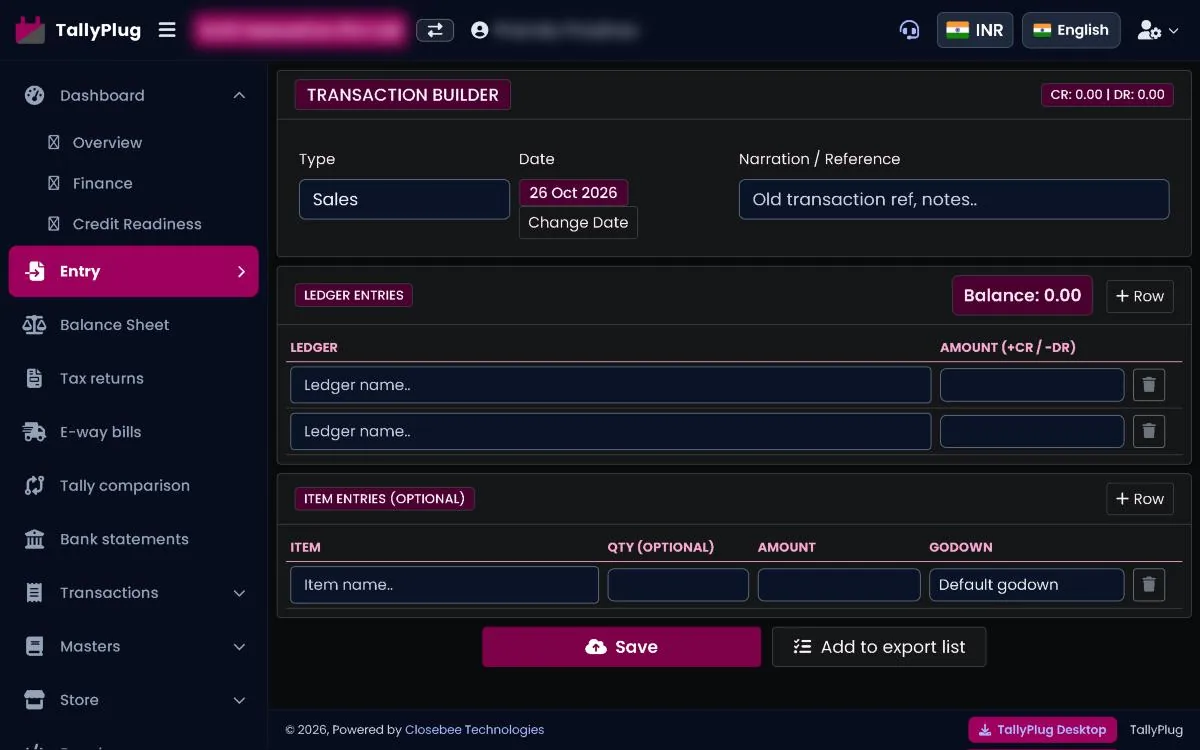Click the Change Date button

[578, 222]
